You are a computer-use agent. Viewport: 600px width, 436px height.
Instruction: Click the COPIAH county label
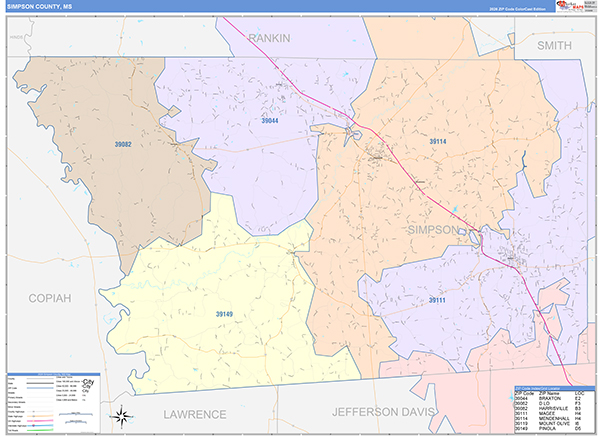pyautogui.click(x=50, y=298)
